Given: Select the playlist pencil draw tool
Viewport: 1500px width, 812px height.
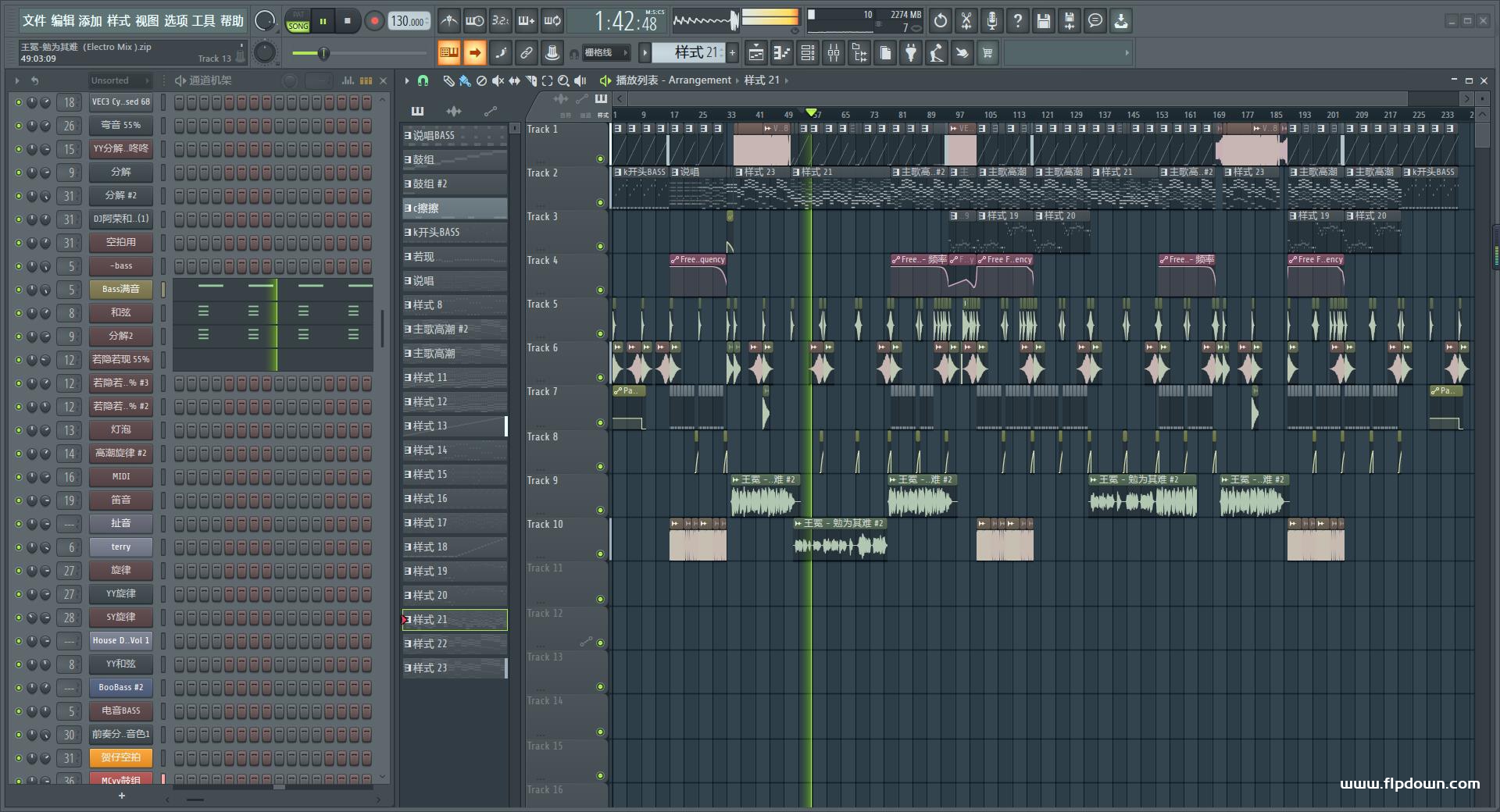Looking at the screenshot, I should pyautogui.click(x=448, y=80).
